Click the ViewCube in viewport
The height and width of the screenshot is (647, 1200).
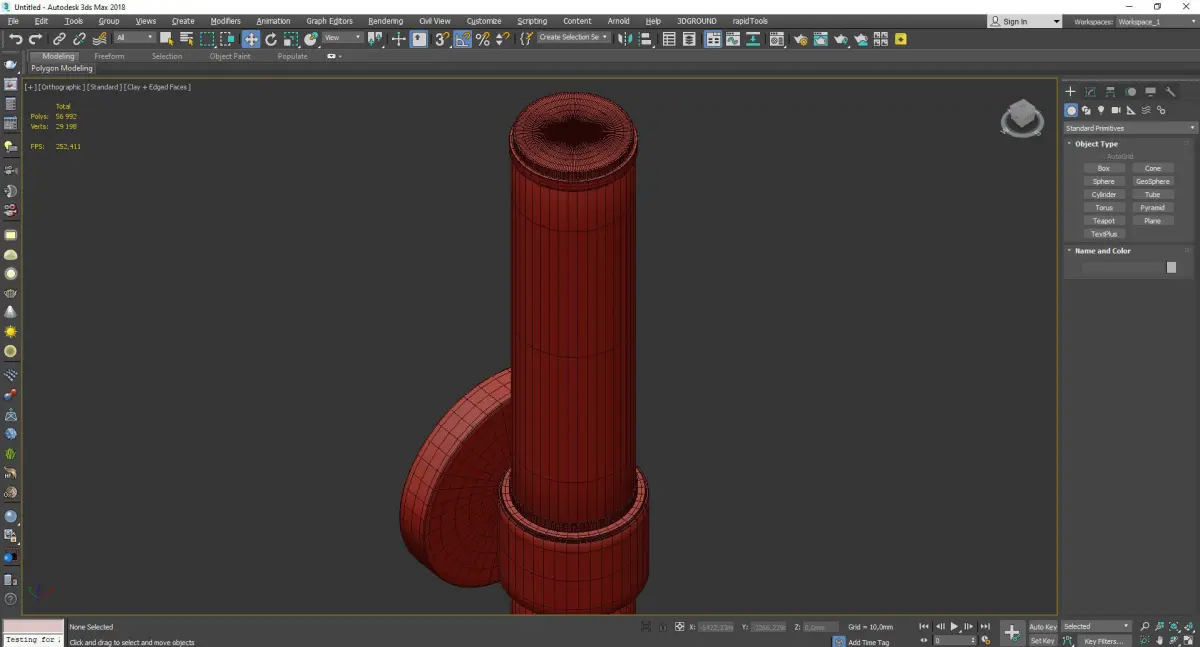click(1022, 118)
